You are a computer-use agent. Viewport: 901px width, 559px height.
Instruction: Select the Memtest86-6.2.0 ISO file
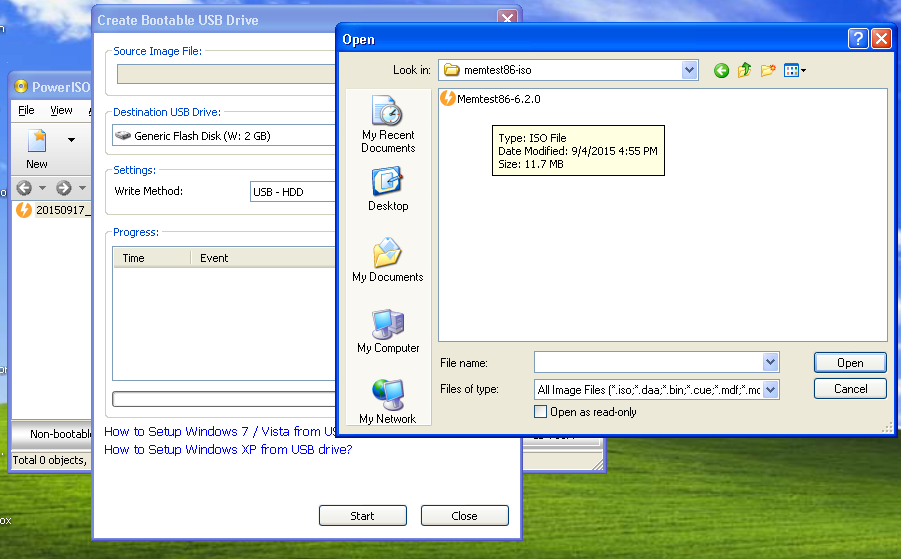pos(490,99)
